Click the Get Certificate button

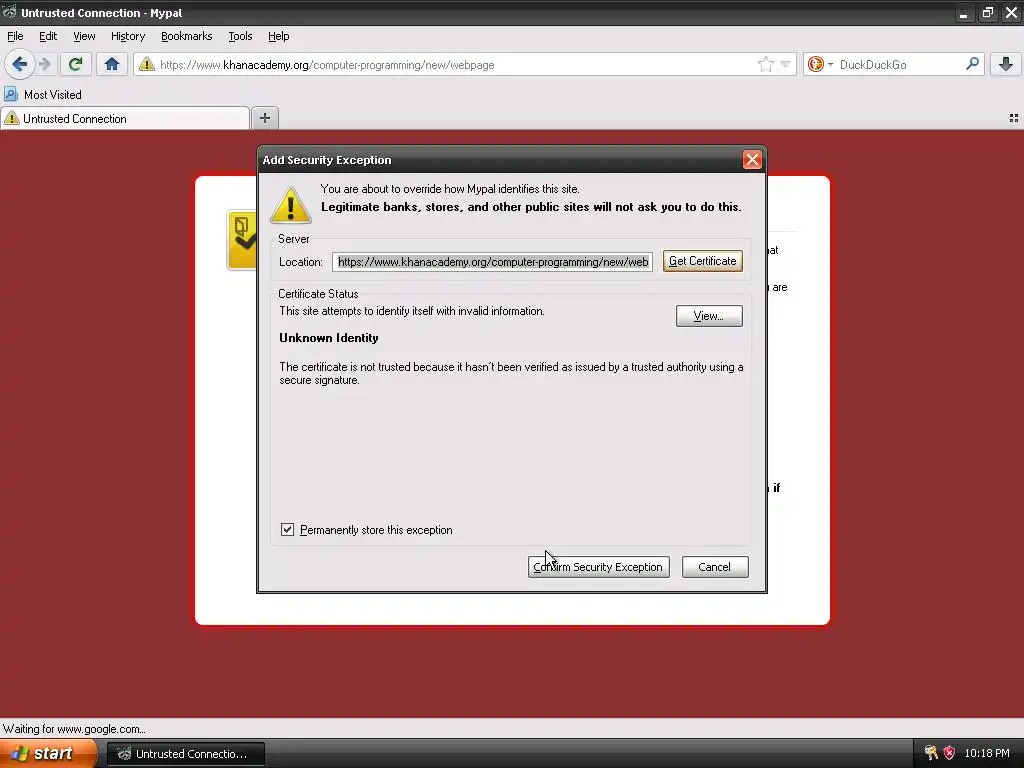703,261
